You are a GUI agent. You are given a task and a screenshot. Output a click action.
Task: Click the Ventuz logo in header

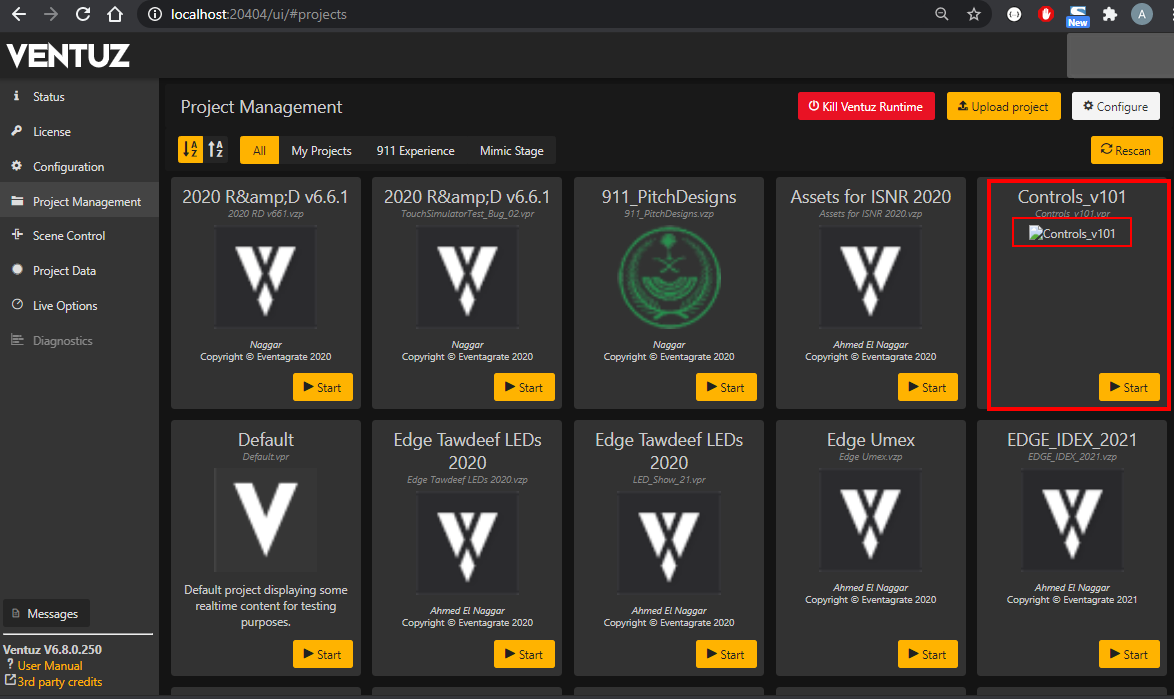(x=69, y=56)
